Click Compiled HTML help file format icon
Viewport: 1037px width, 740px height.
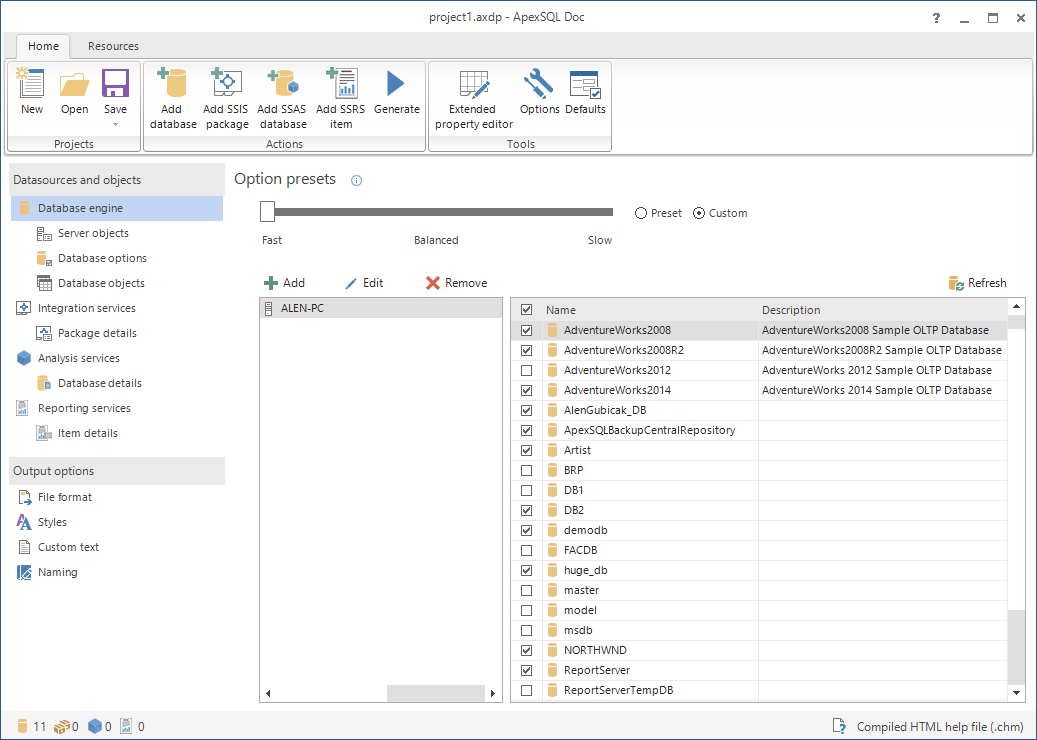839,726
